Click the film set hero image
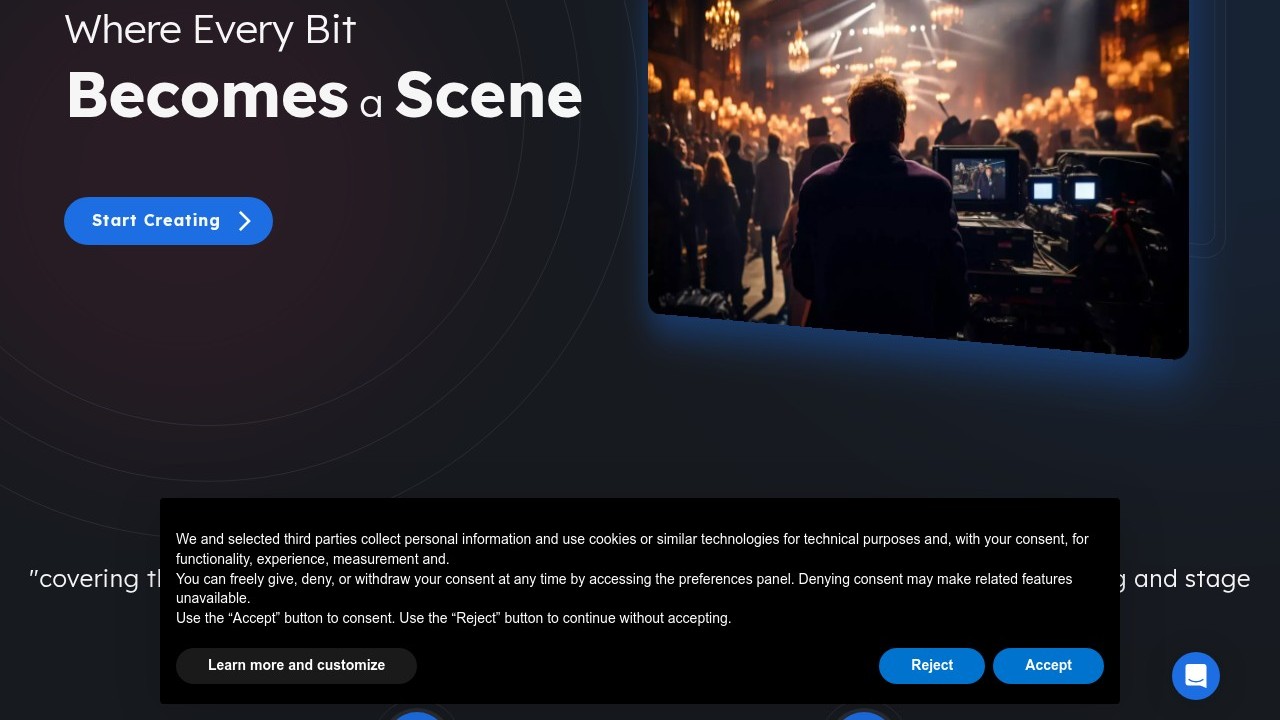Screen dimensions: 1280x720 (918, 170)
